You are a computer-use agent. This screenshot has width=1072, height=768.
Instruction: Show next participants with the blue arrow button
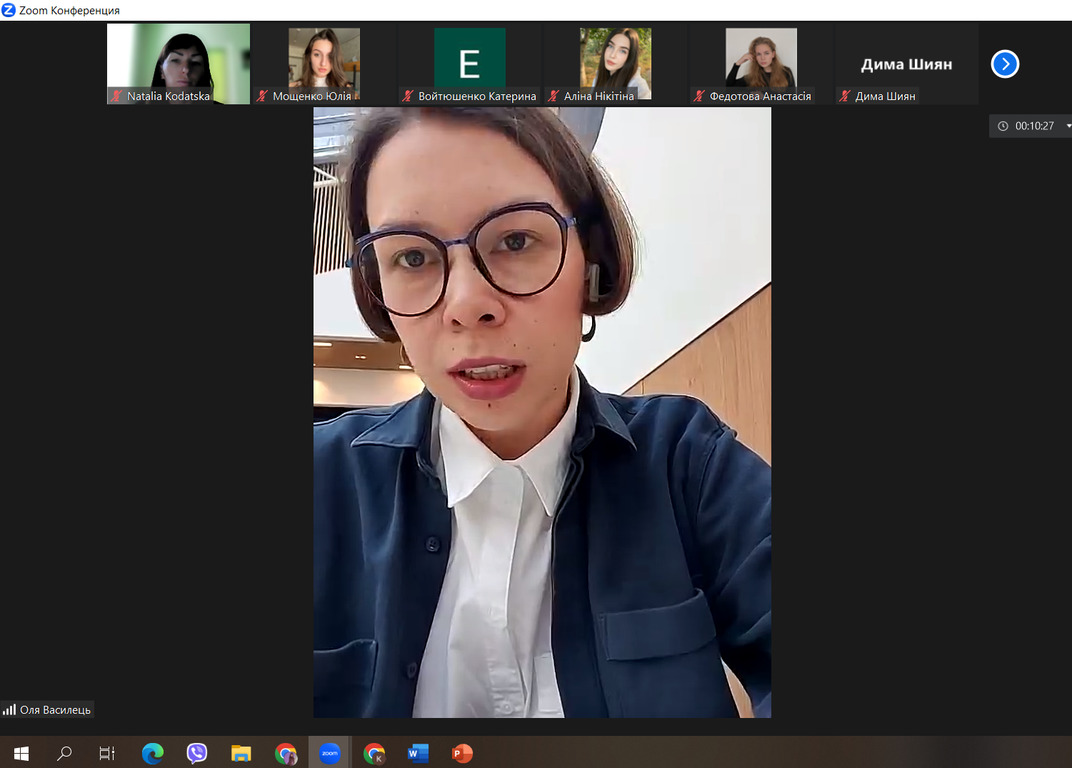[1005, 64]
